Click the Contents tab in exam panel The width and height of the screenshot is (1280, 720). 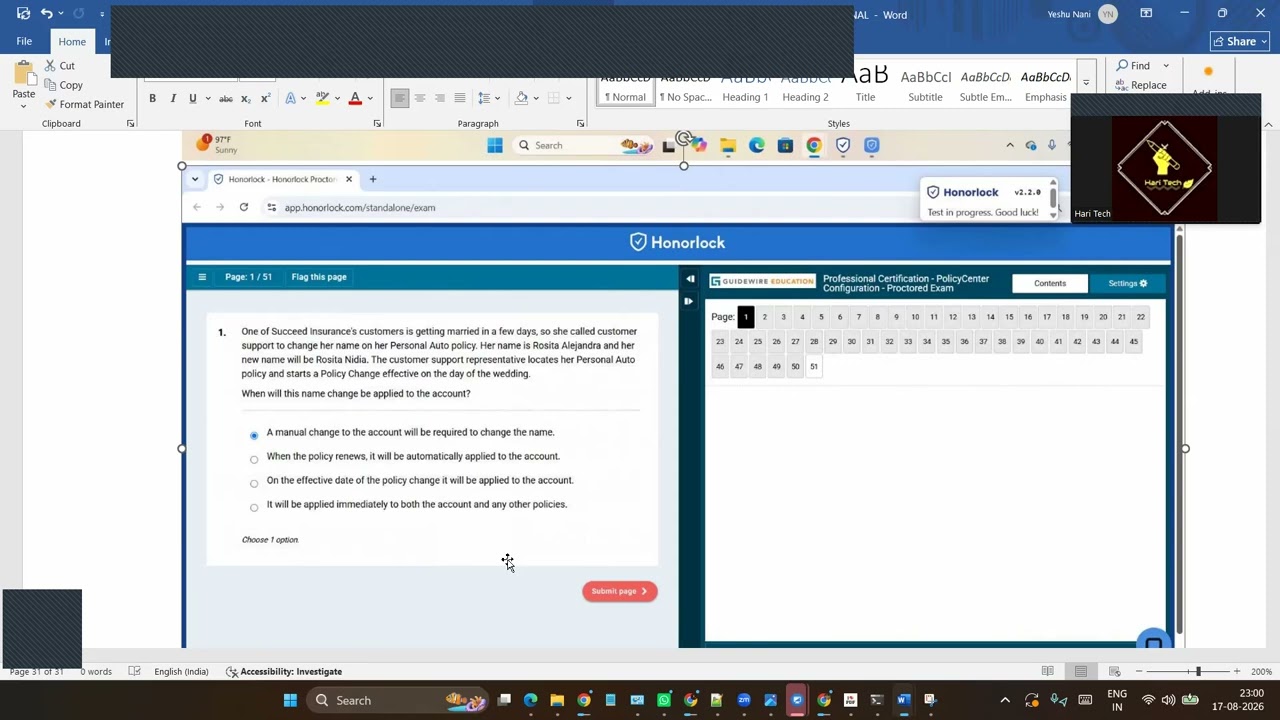(1050, 283)
